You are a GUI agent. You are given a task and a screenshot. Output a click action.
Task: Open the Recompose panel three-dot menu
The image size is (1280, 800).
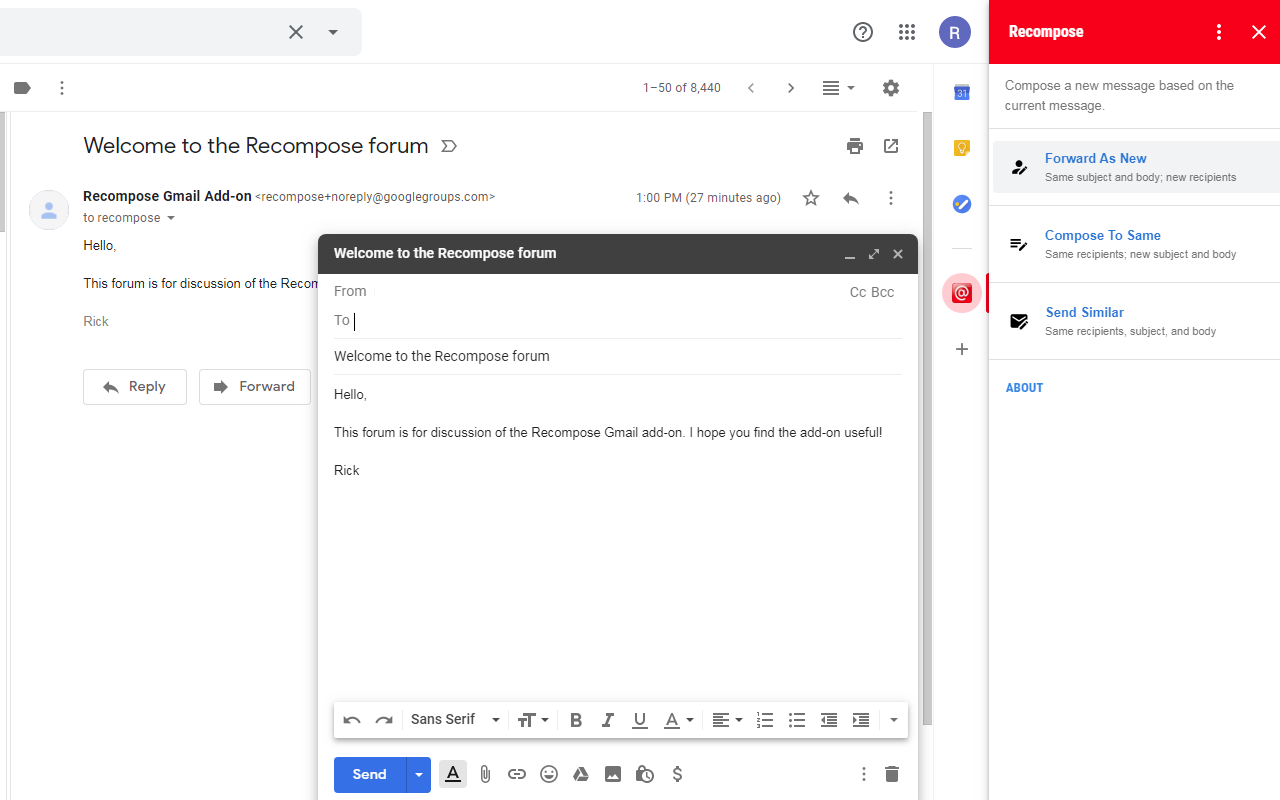(x=1219, y=32)
